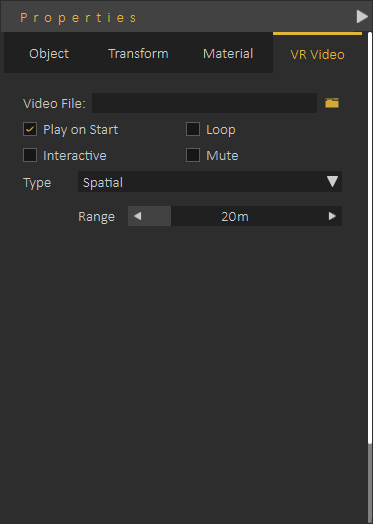Click the Properties panel title
The width and height of the screenshot is (373, 524).
pyautogui.click(x=78, y=17)
